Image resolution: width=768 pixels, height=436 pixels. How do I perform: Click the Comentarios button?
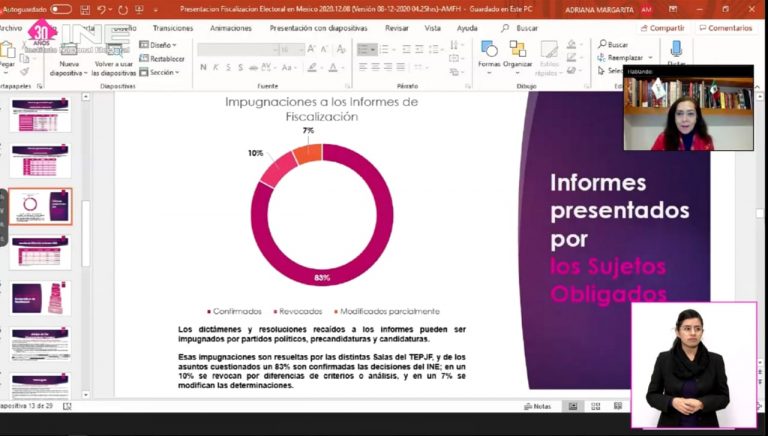click(x=724, y=28)
